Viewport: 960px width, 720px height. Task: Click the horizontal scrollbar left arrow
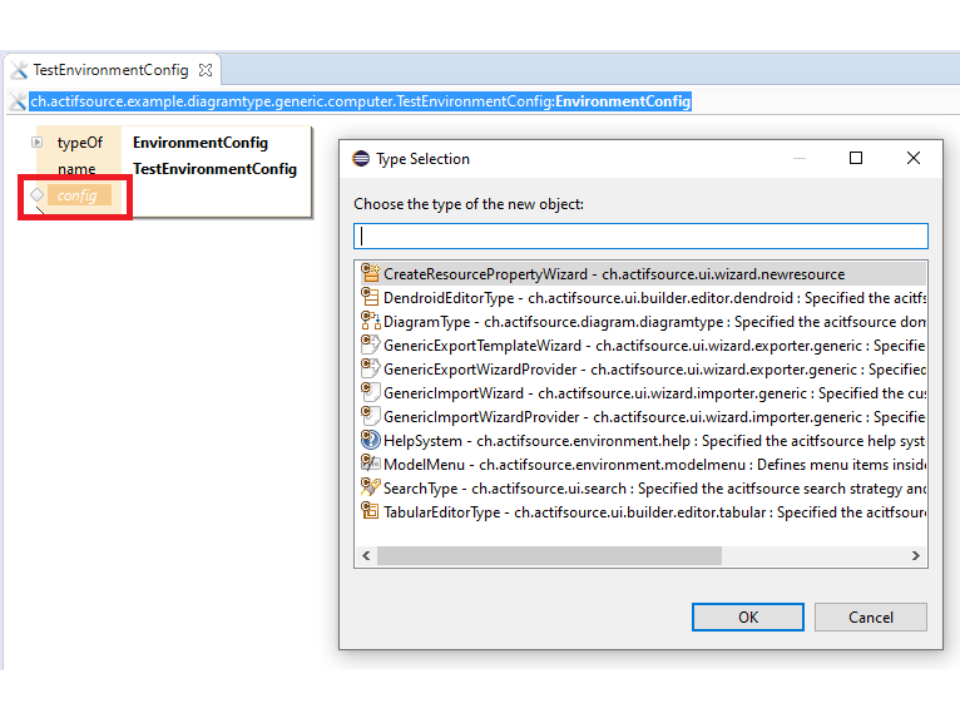366,556
